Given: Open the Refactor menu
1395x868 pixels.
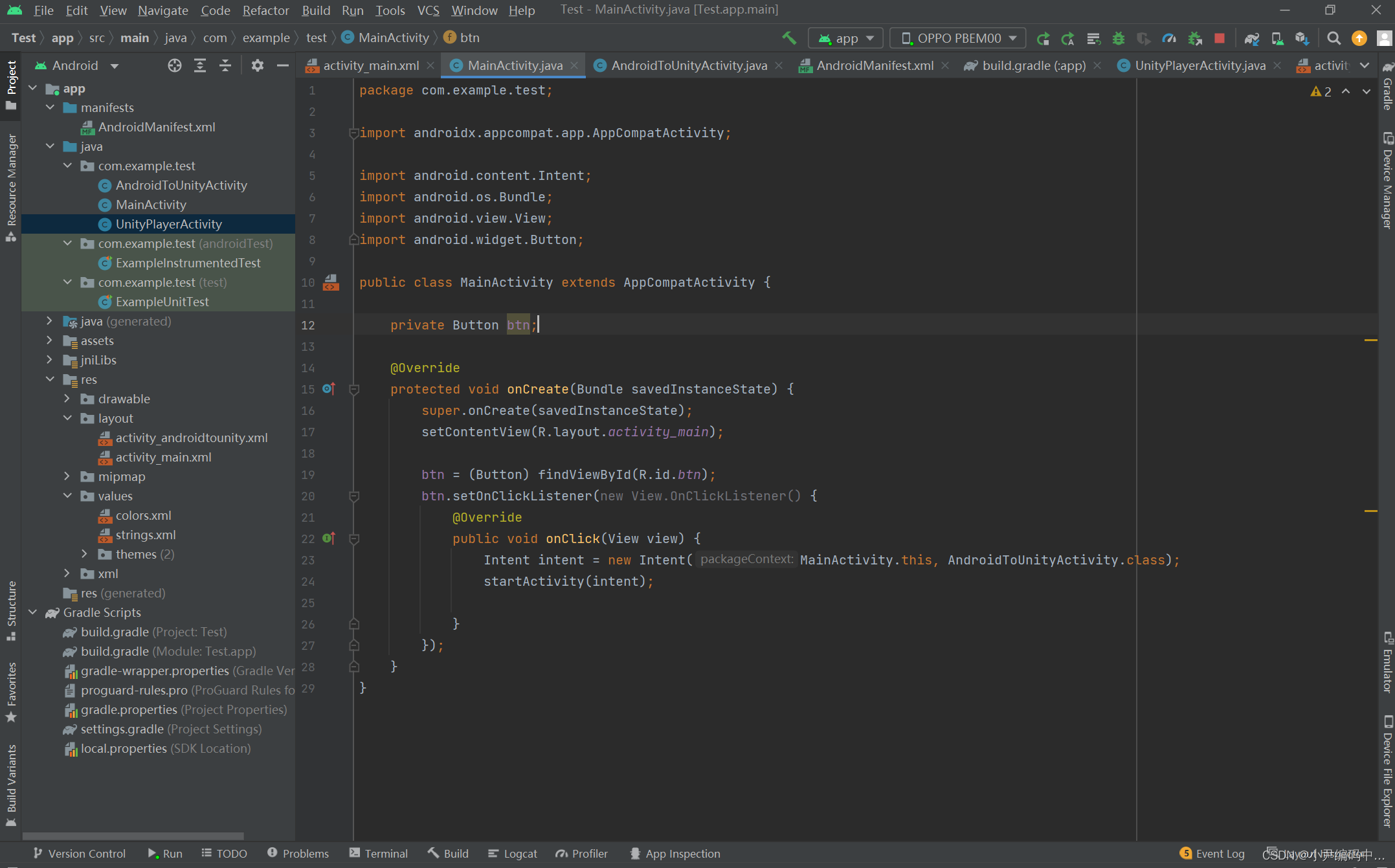Looking at the screenshot, I should 265,10.
